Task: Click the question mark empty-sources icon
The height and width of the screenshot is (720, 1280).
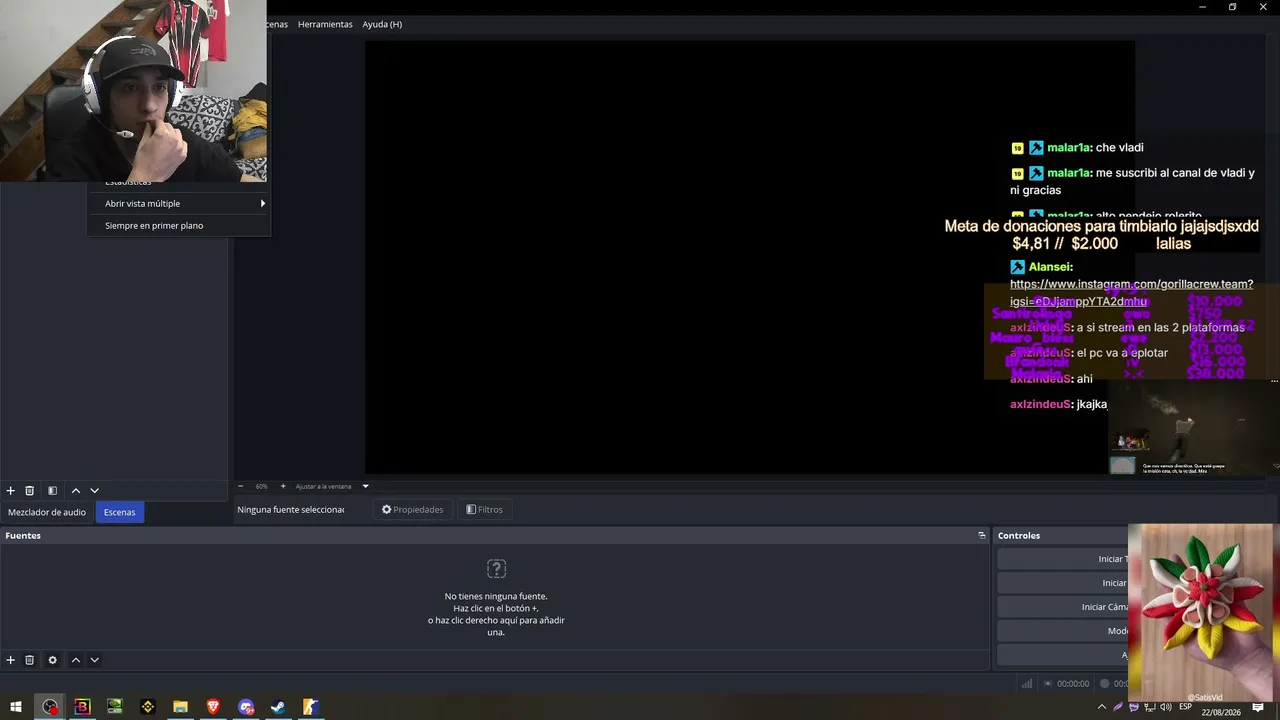Action: (x=496, y=569)
